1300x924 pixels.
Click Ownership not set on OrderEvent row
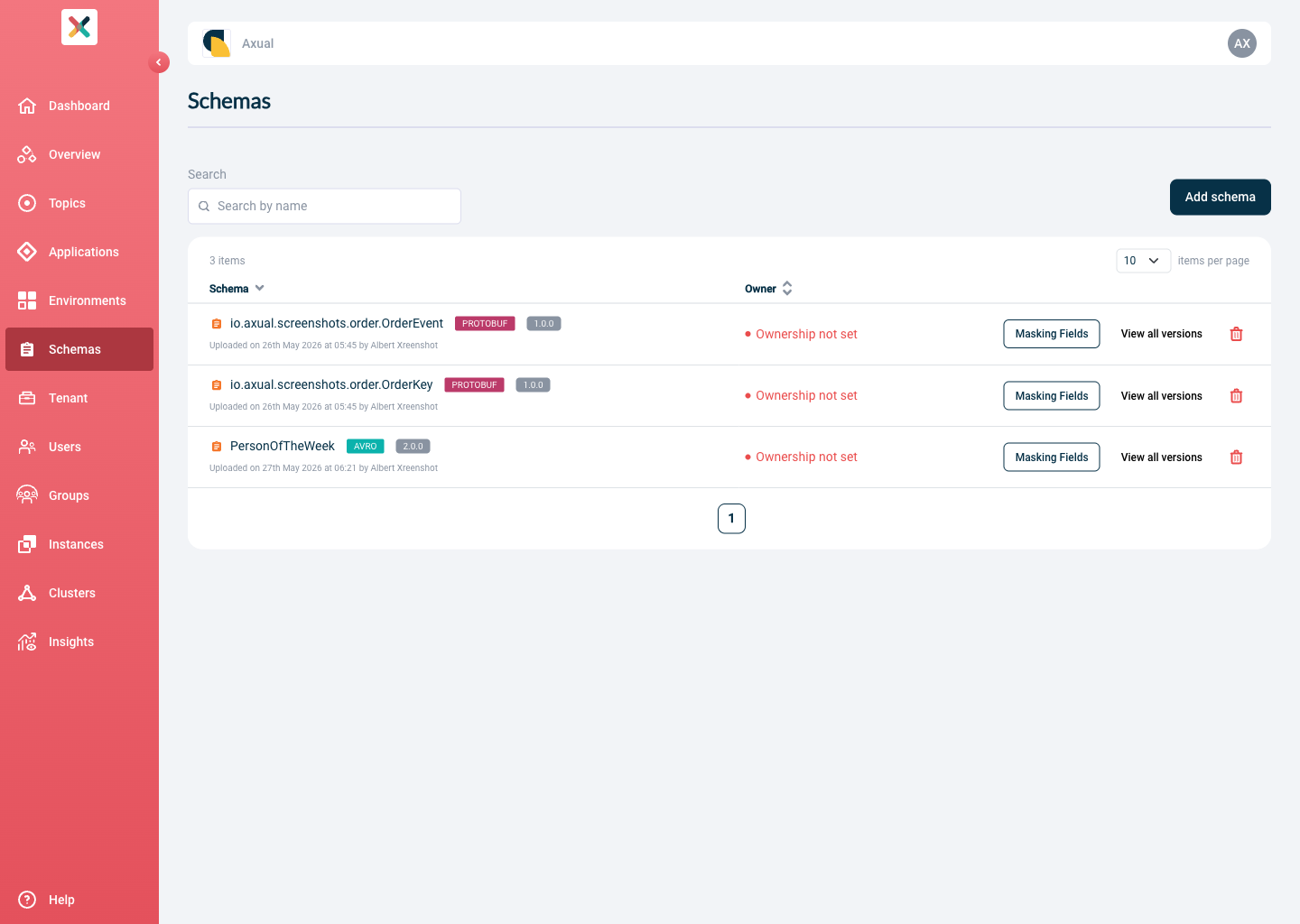(x=806, y=334)
